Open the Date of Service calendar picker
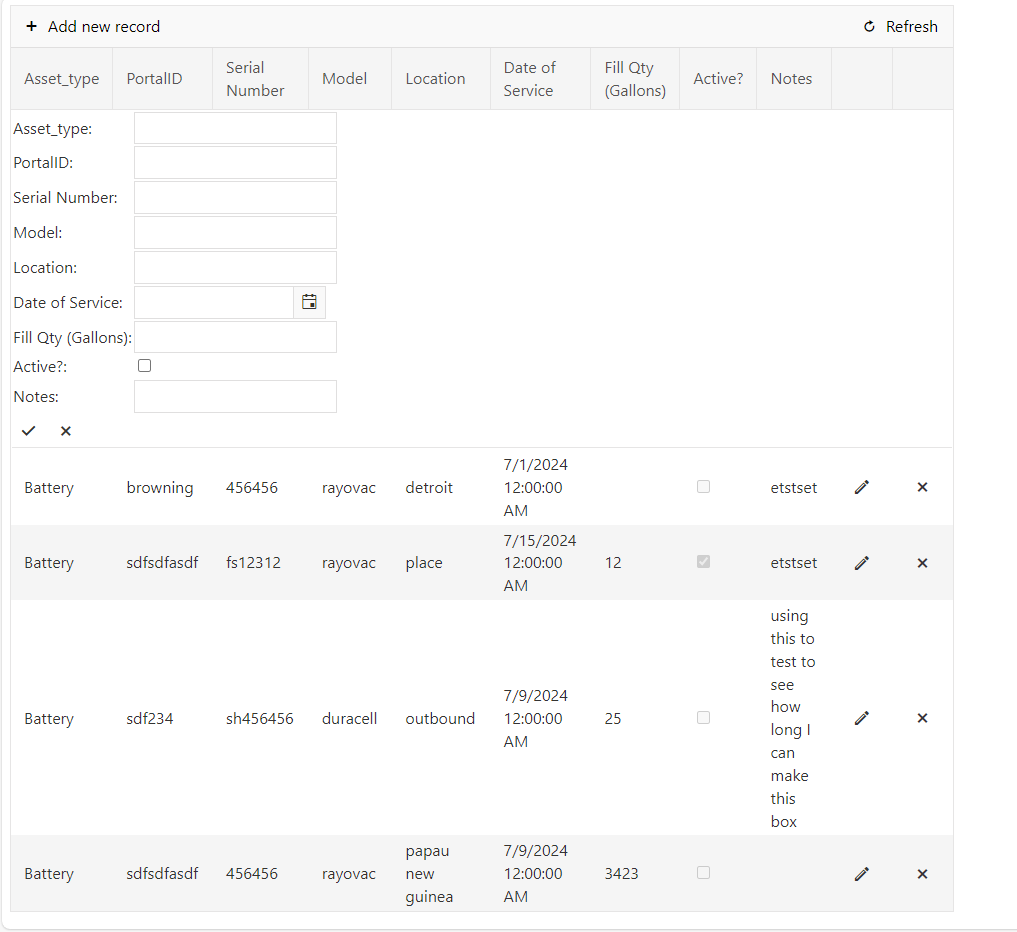The height and width of the screenshot is (932, 1017). point(309,302)
